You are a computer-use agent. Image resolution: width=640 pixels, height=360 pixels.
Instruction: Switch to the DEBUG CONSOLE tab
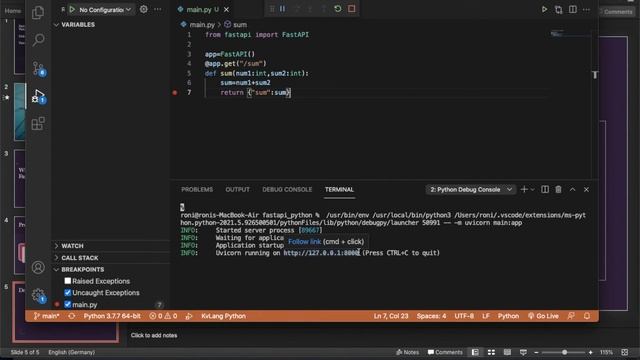[287, 189]
